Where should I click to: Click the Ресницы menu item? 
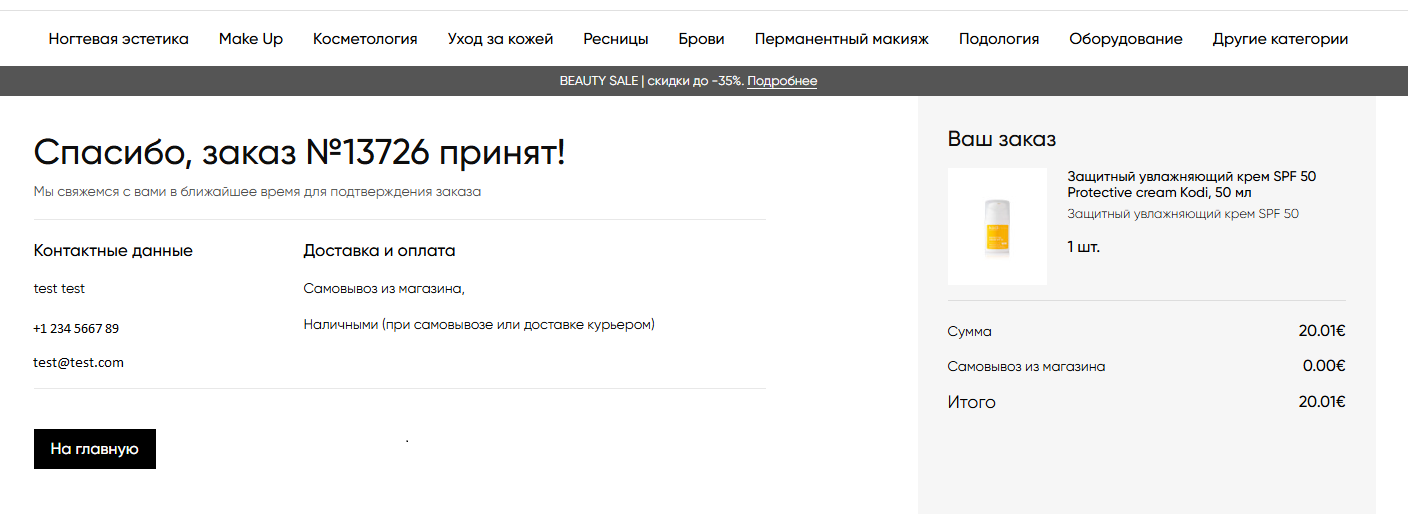click(x=615, y=39)
